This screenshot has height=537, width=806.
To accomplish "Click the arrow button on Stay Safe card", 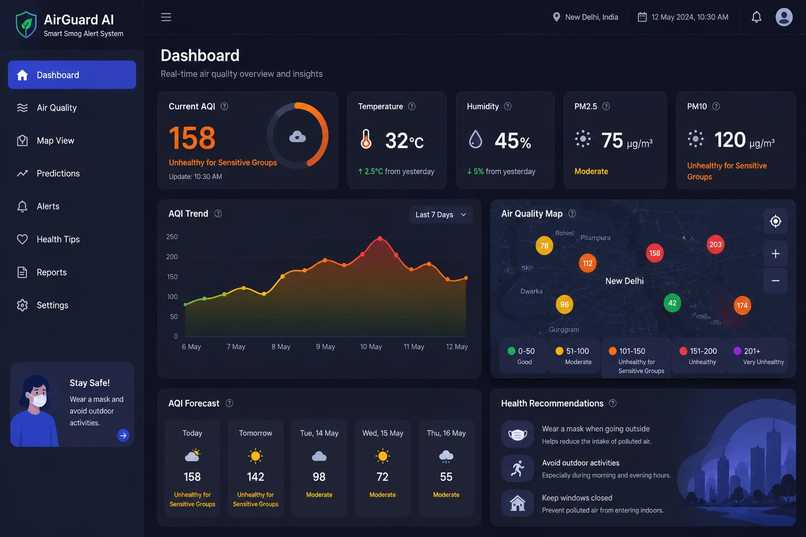I will (123, 435).
